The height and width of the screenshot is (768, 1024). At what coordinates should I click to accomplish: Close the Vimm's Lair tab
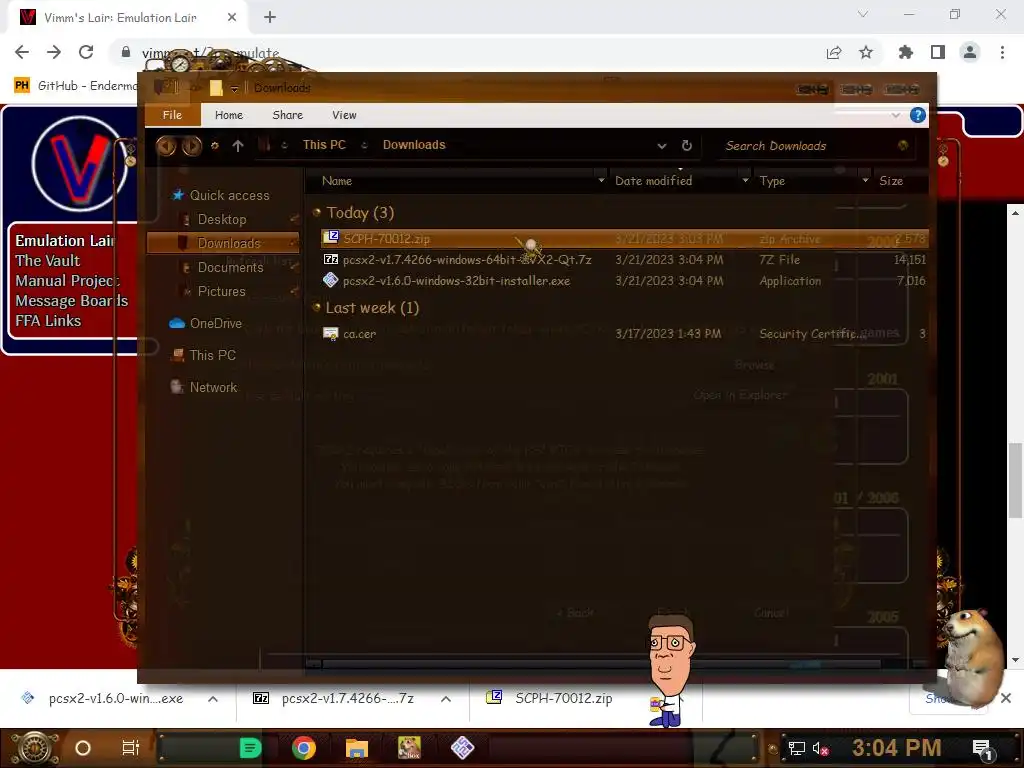coord(232,18)
